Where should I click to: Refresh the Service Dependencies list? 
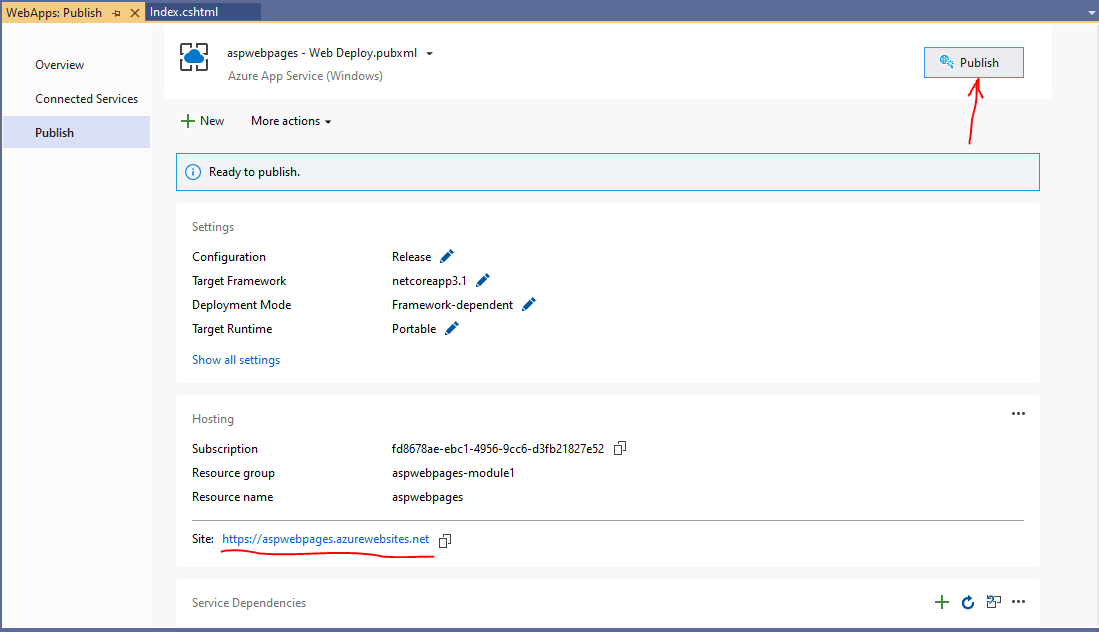[x=968, y=602]
